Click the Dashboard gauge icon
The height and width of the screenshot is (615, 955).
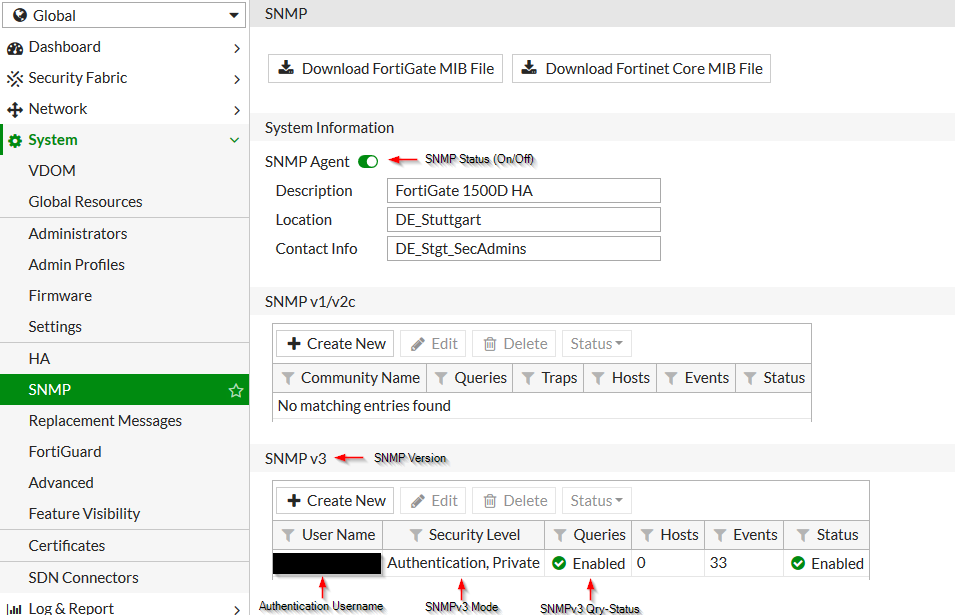pos(15,47)
